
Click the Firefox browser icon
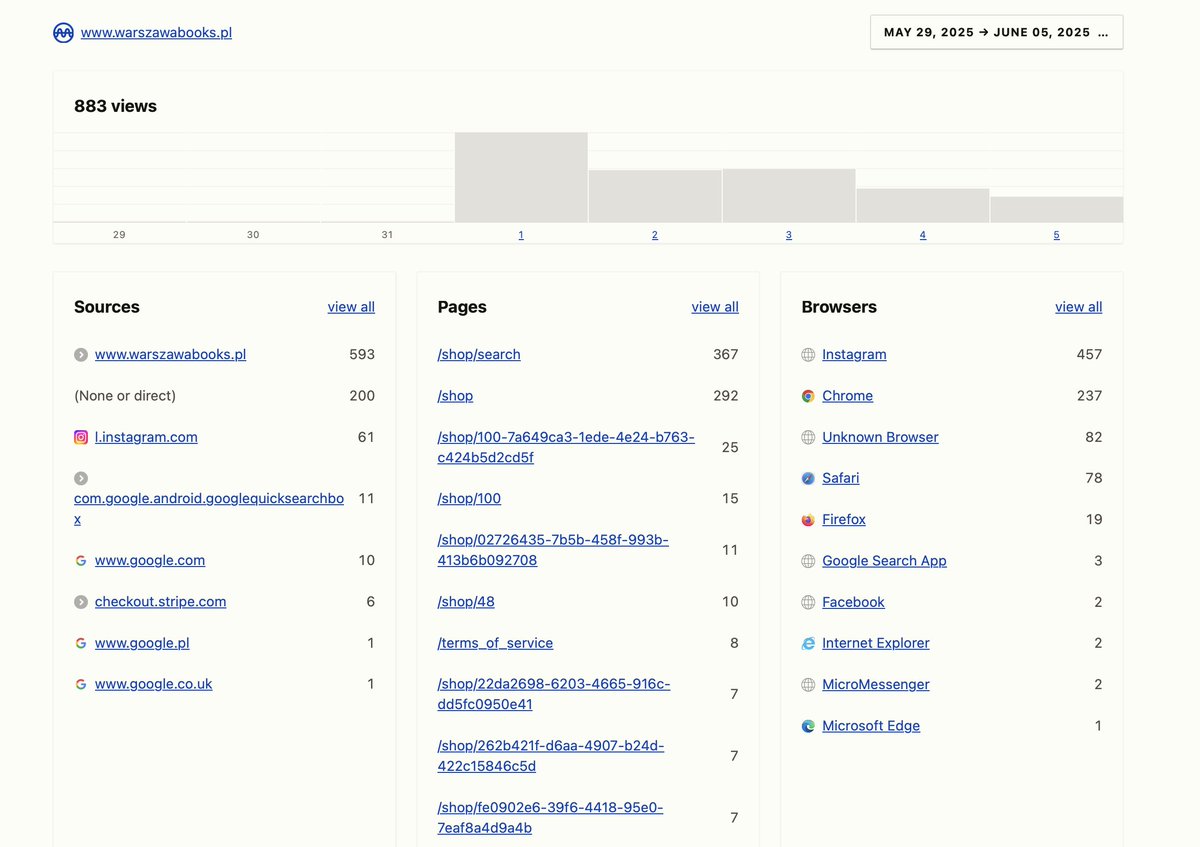pyautogui.click(x=807, y=519)
